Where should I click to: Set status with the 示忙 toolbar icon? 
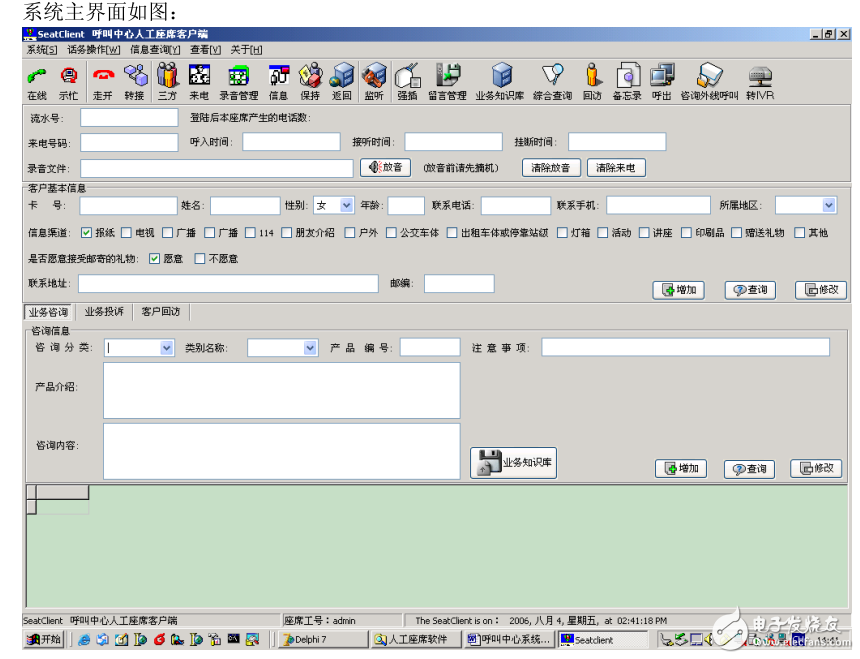[68, 81]
